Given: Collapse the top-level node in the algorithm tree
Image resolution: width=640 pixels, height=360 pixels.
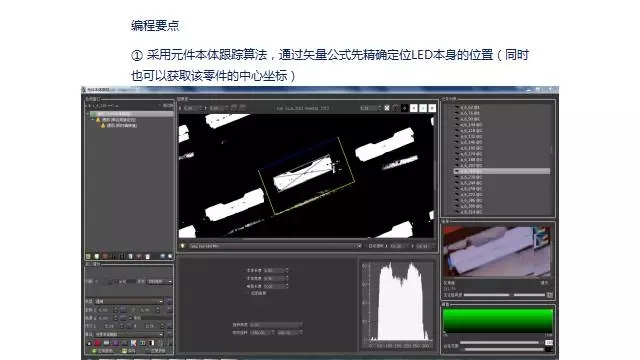Looking at the screenshot, I should tap(88, 114).
